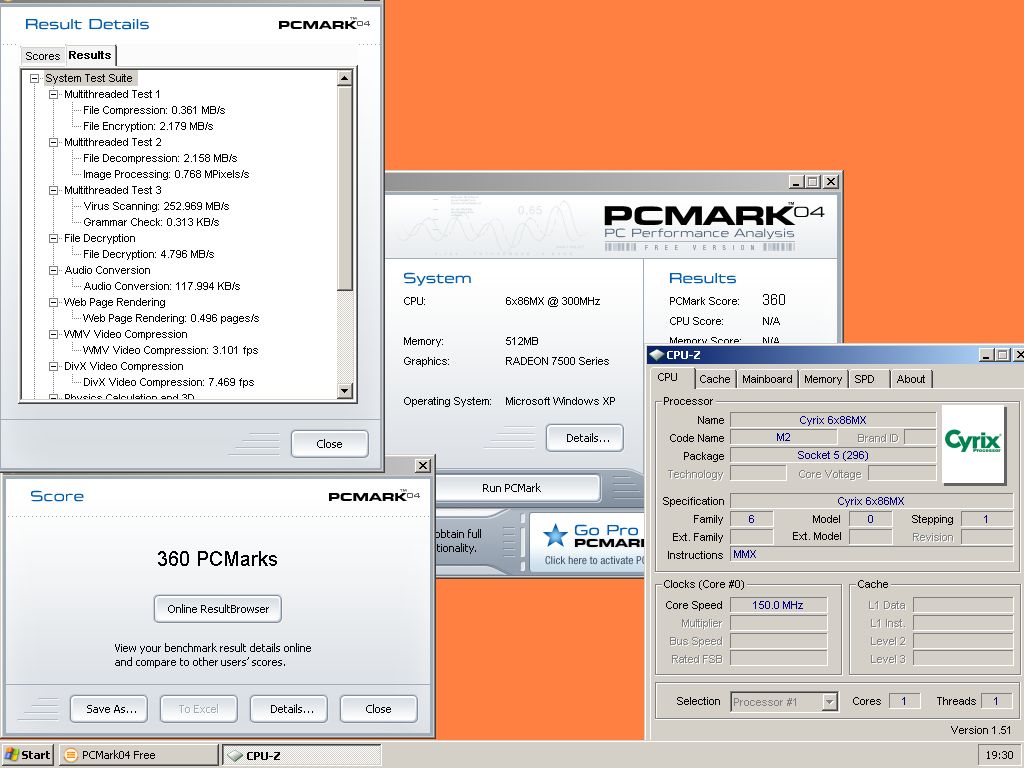Open the Mainboard tab in CPU-Z

tap(767, 379)
